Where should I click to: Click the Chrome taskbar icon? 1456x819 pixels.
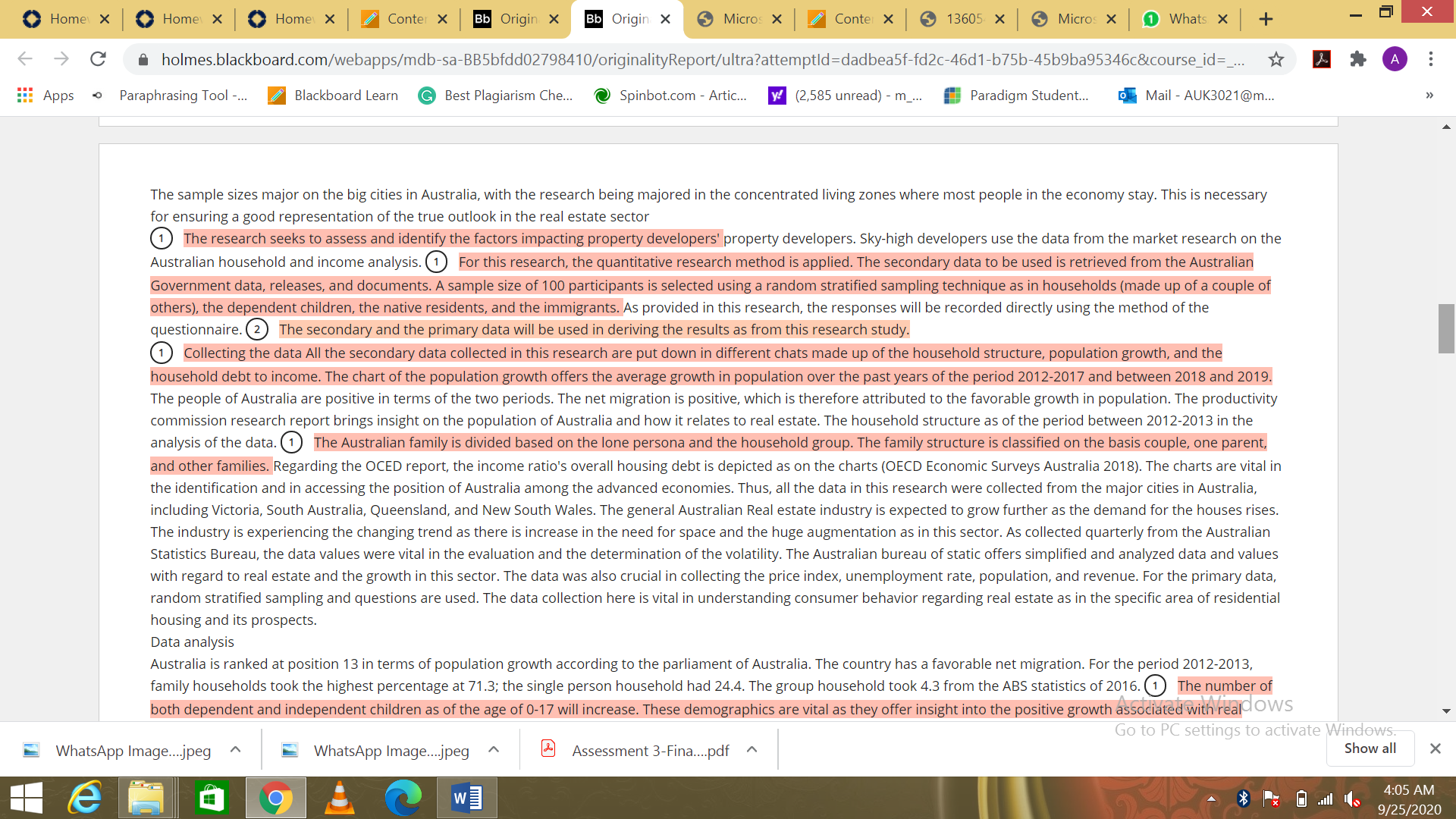(x=276, y=799)
